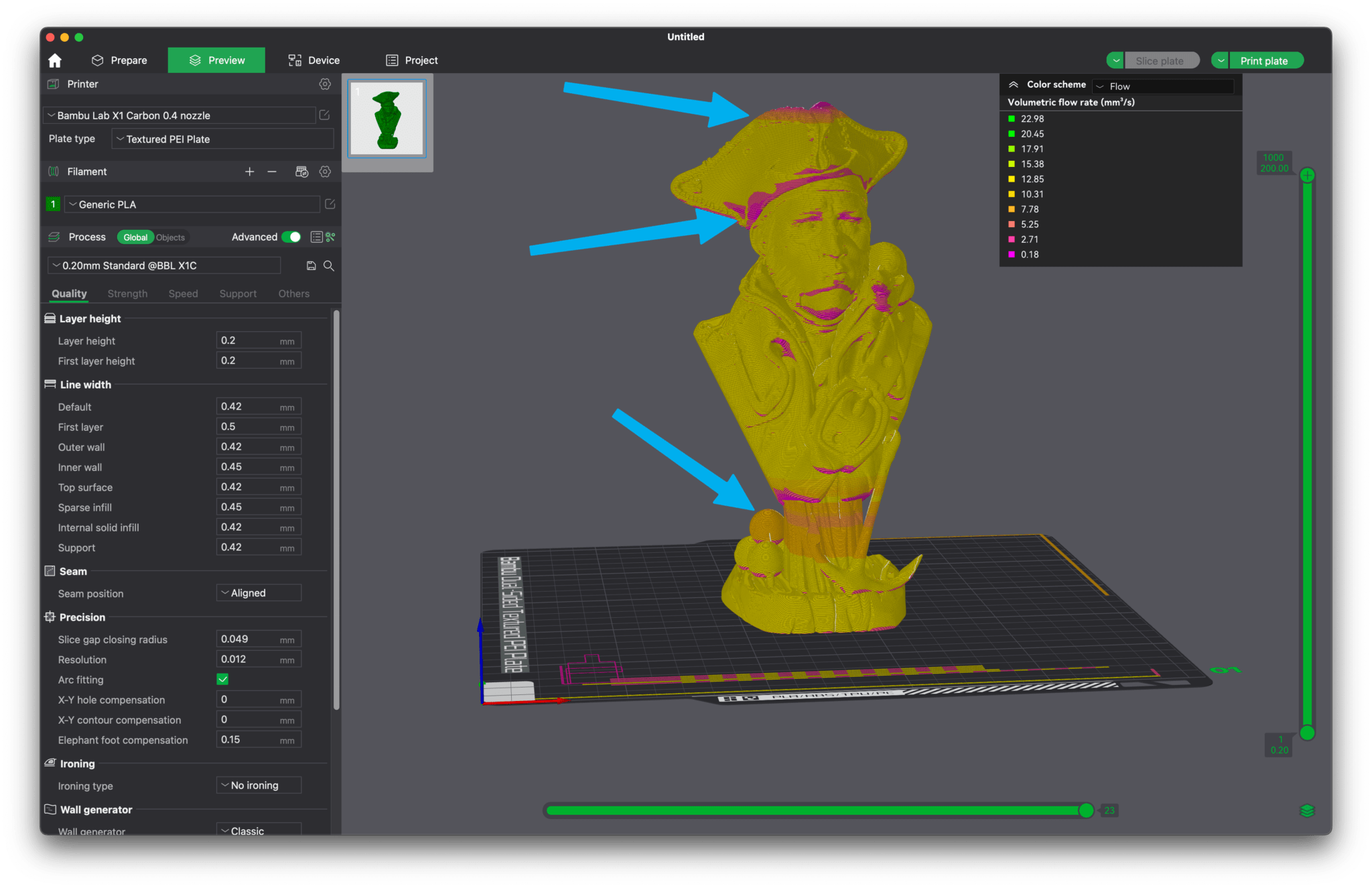1372x888 pixels.
Task: Toggle the Advanced process switch off
Action: coord(291,237)
